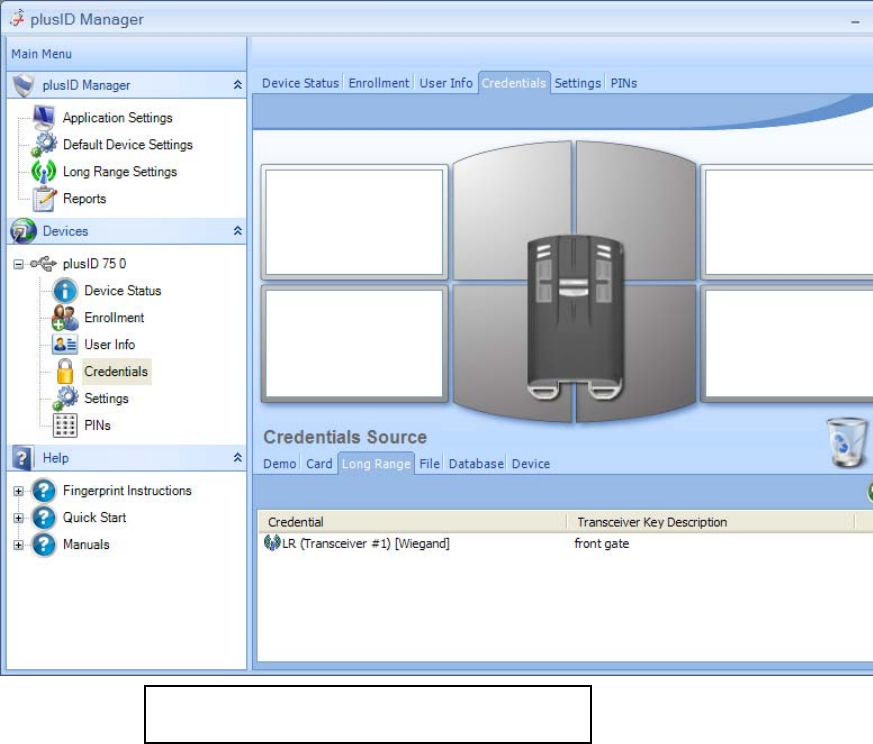Viewport: 873px width, 744px height.
Task: Click the Transceiver Key Description column header
Action: click(710, 522)
